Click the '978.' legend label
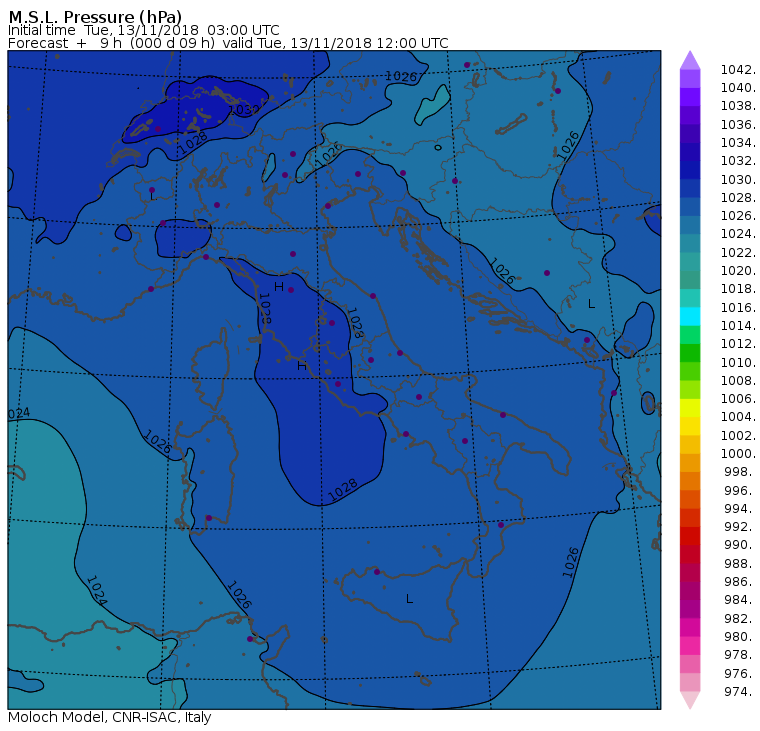 [x=740, y=655]
